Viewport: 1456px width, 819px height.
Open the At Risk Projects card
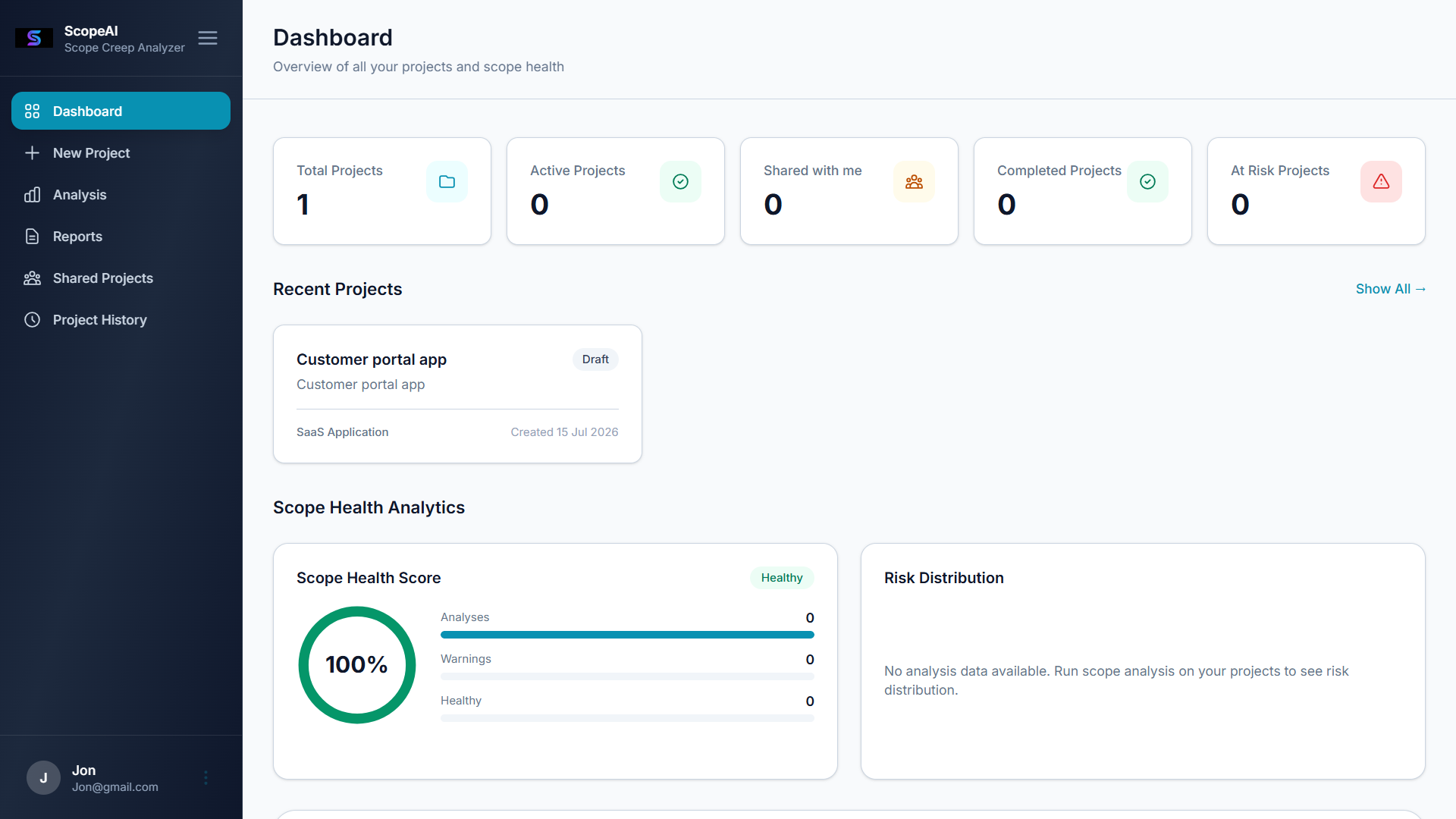(1316, 191)
